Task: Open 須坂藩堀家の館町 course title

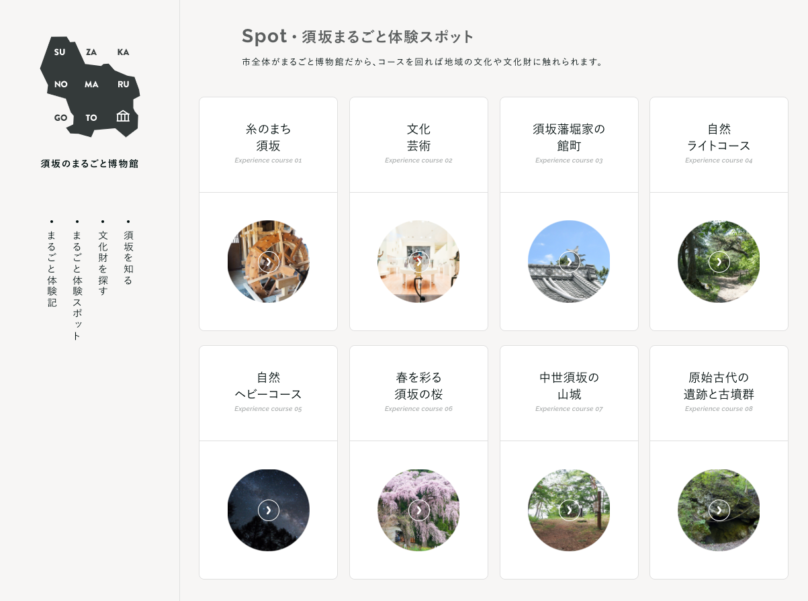Action: coord(569,137)
